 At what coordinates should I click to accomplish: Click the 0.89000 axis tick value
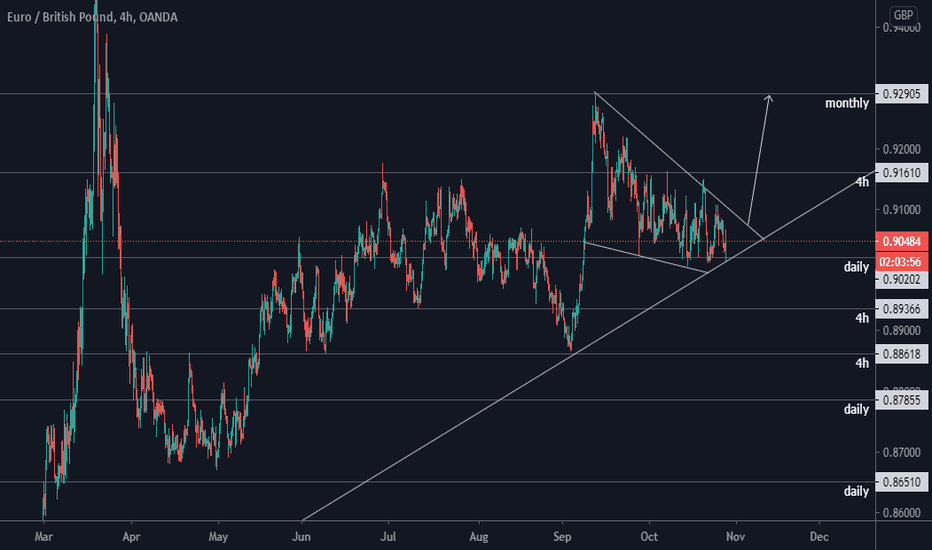click(x=902, y=331)
